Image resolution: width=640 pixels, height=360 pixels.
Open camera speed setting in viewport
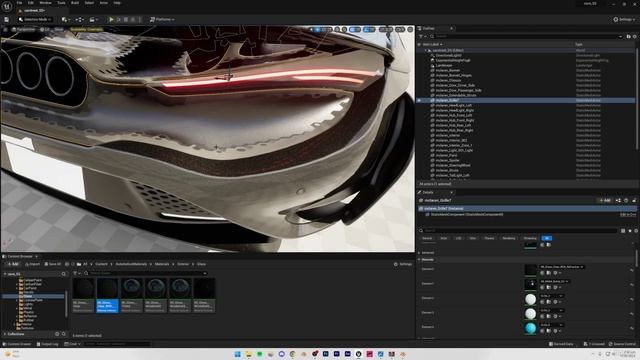click(400, 29)
